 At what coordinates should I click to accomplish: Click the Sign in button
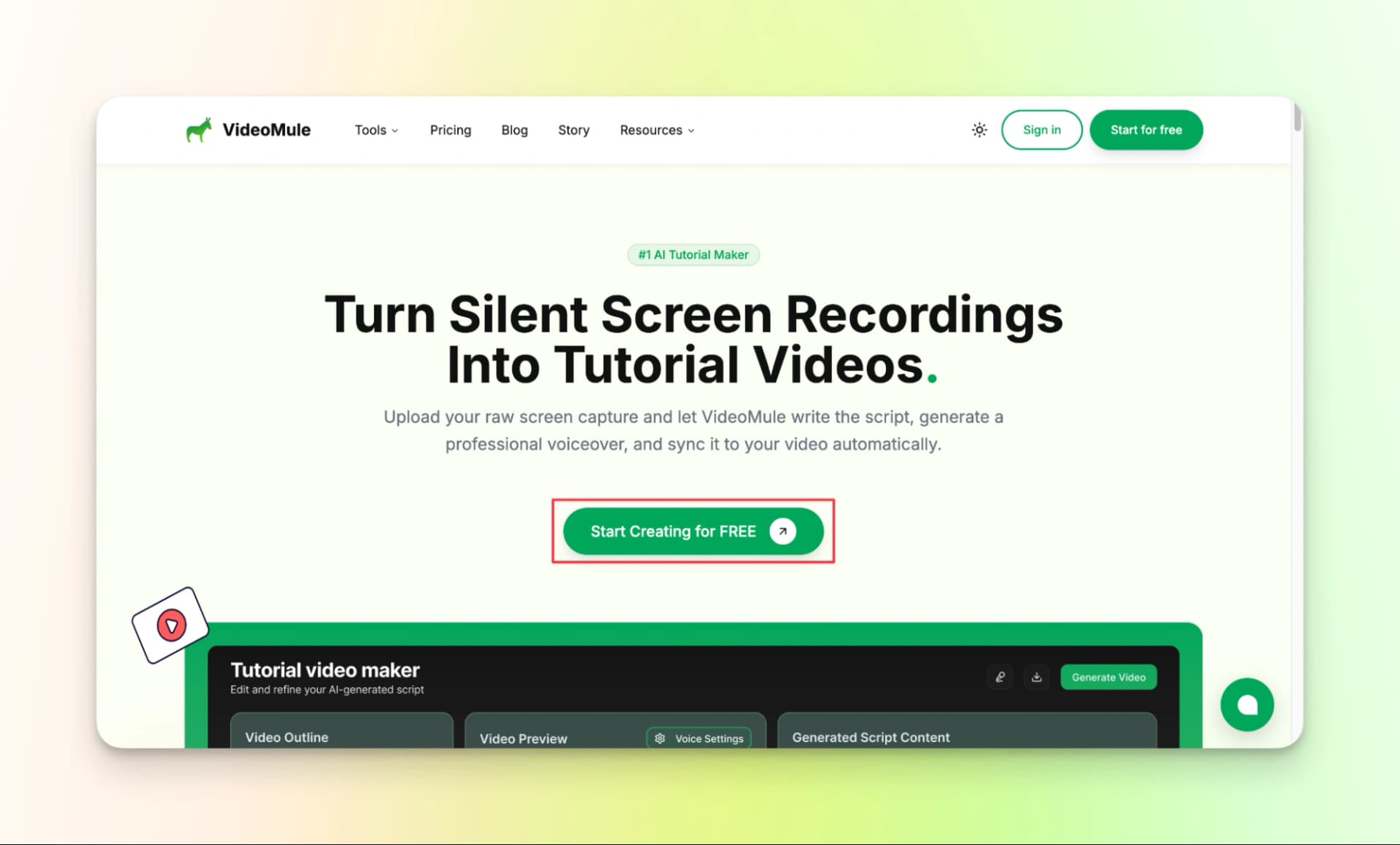(1041, 130)
